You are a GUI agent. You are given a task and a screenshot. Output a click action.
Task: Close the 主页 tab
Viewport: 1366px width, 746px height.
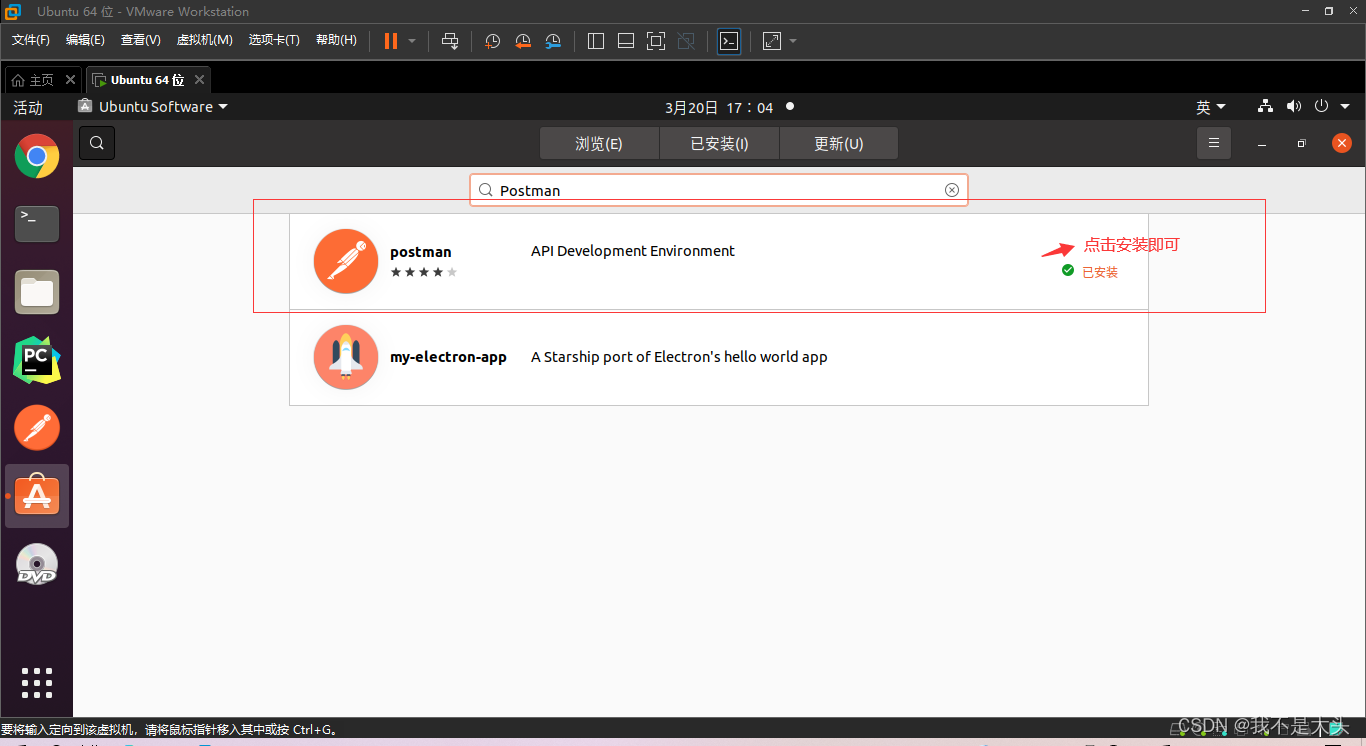click(70, 80)
